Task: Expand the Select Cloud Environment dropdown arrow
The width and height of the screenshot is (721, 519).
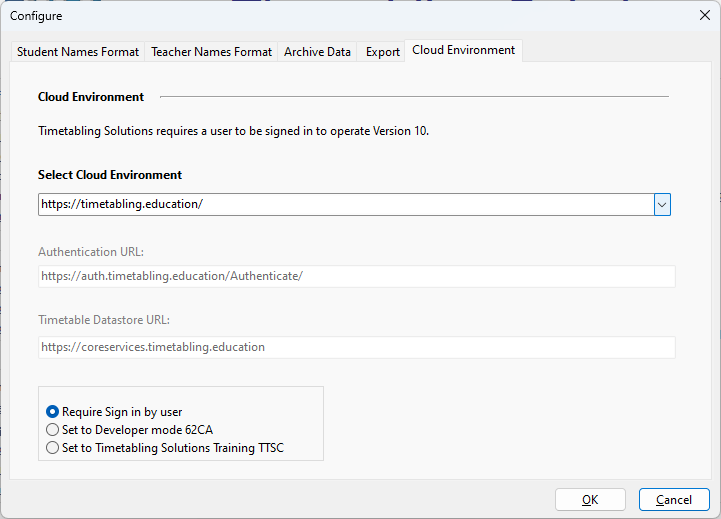Action: pos(662,205)
